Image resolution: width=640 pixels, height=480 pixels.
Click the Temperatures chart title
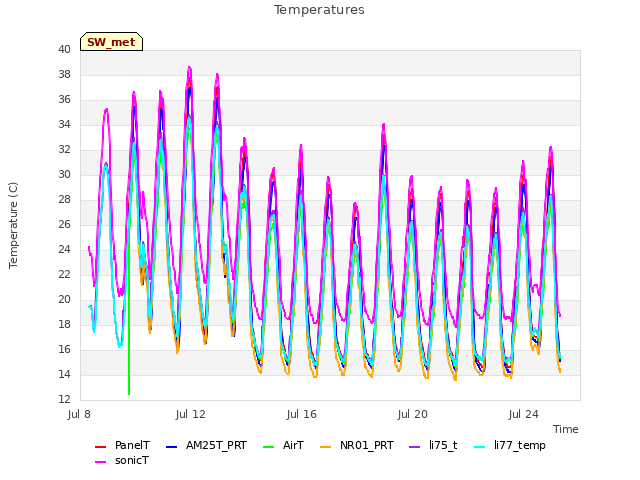tap(319, 10)
